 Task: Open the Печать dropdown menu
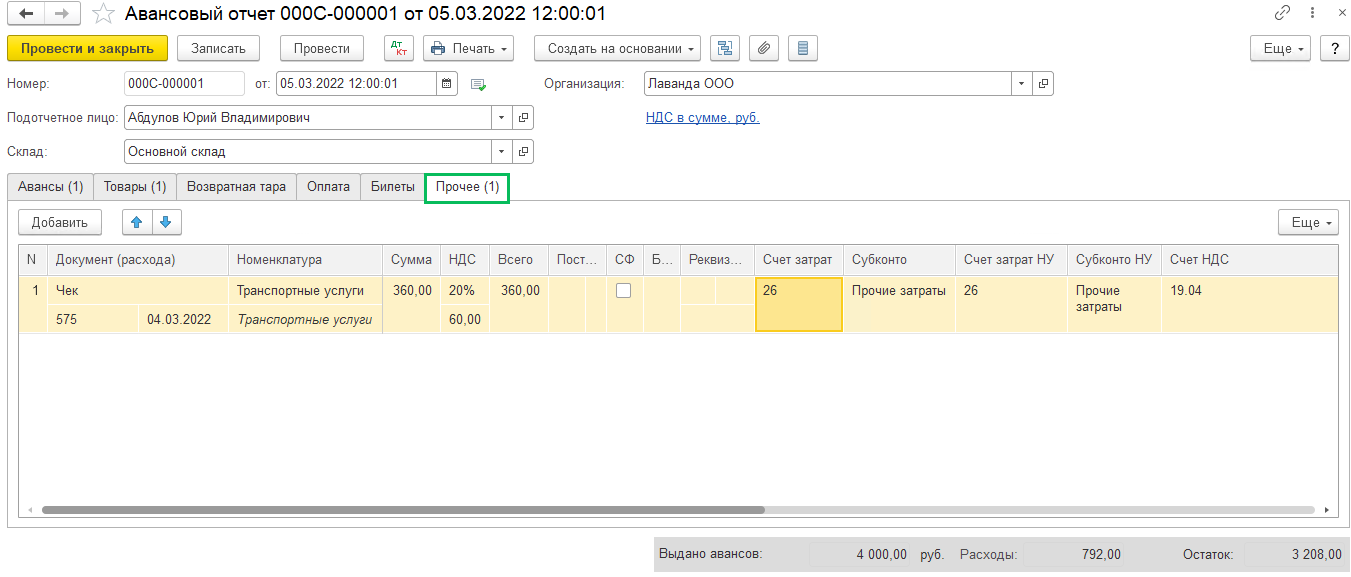[468, 48]
